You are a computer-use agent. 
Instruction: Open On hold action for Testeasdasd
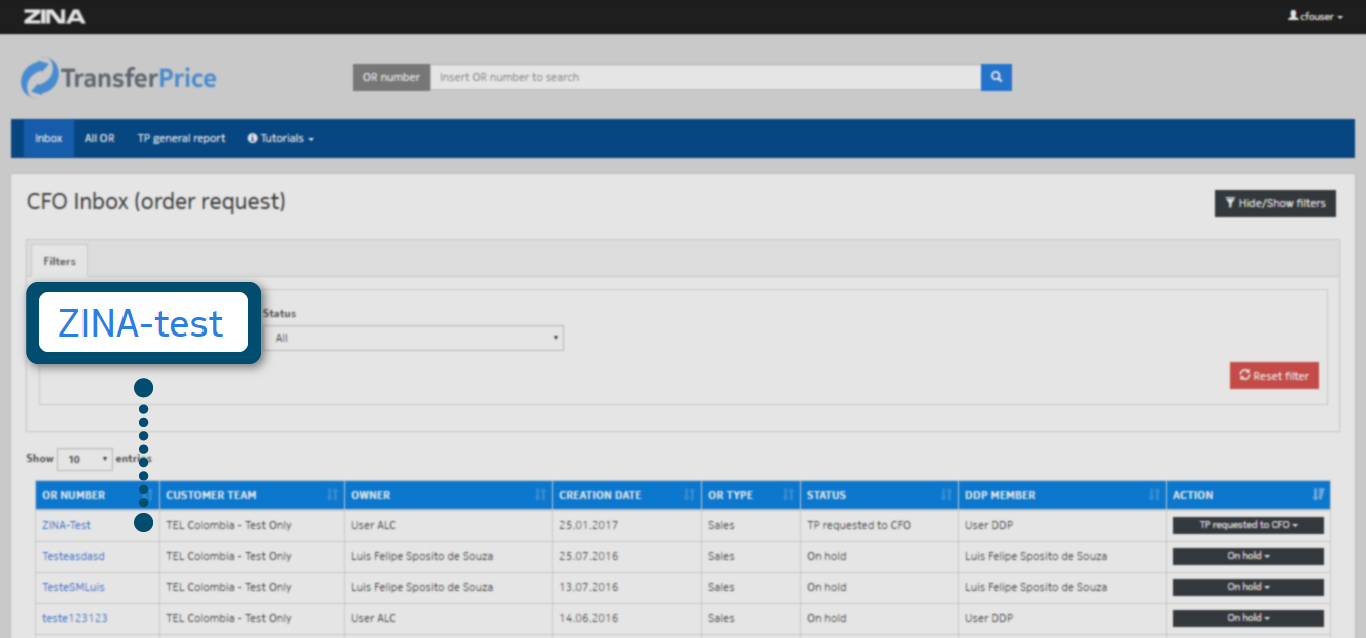pyautogui.click(x=1248, y=556)
